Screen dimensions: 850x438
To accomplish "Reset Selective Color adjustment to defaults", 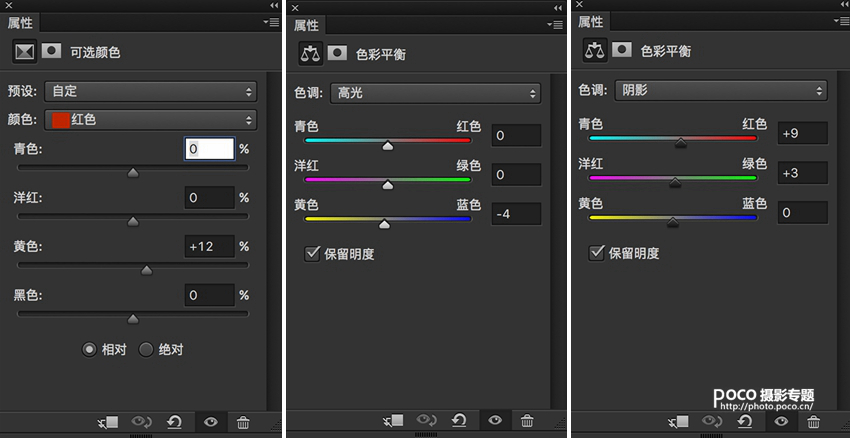I will pyautogui.click(x=174, y=422).
